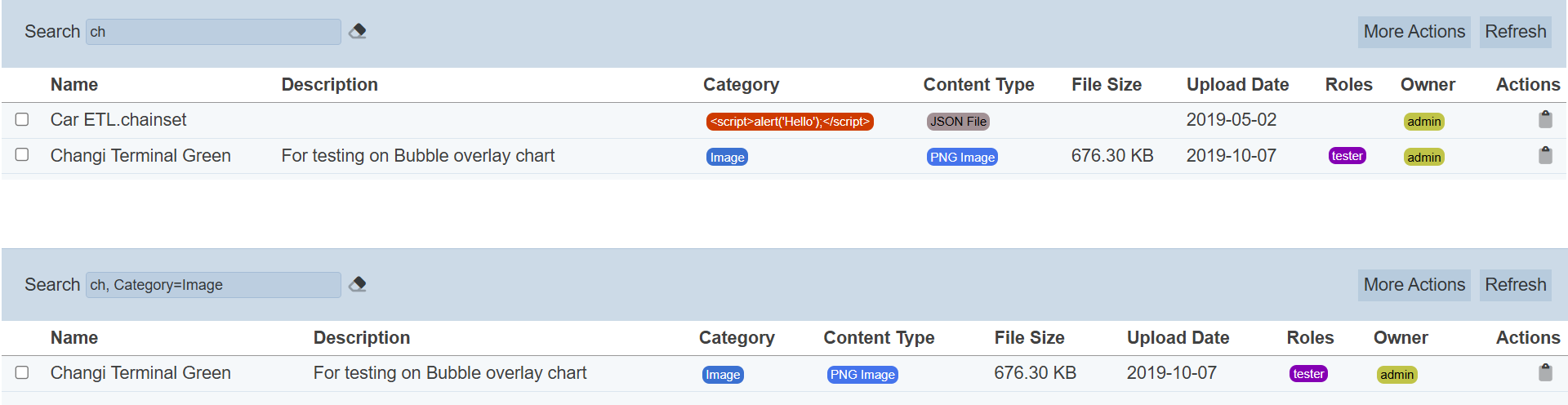This screenshot has height=405, width=1568.
Task: Tick the checkbox for Car ETL.chainset
Action: point(22,120)
